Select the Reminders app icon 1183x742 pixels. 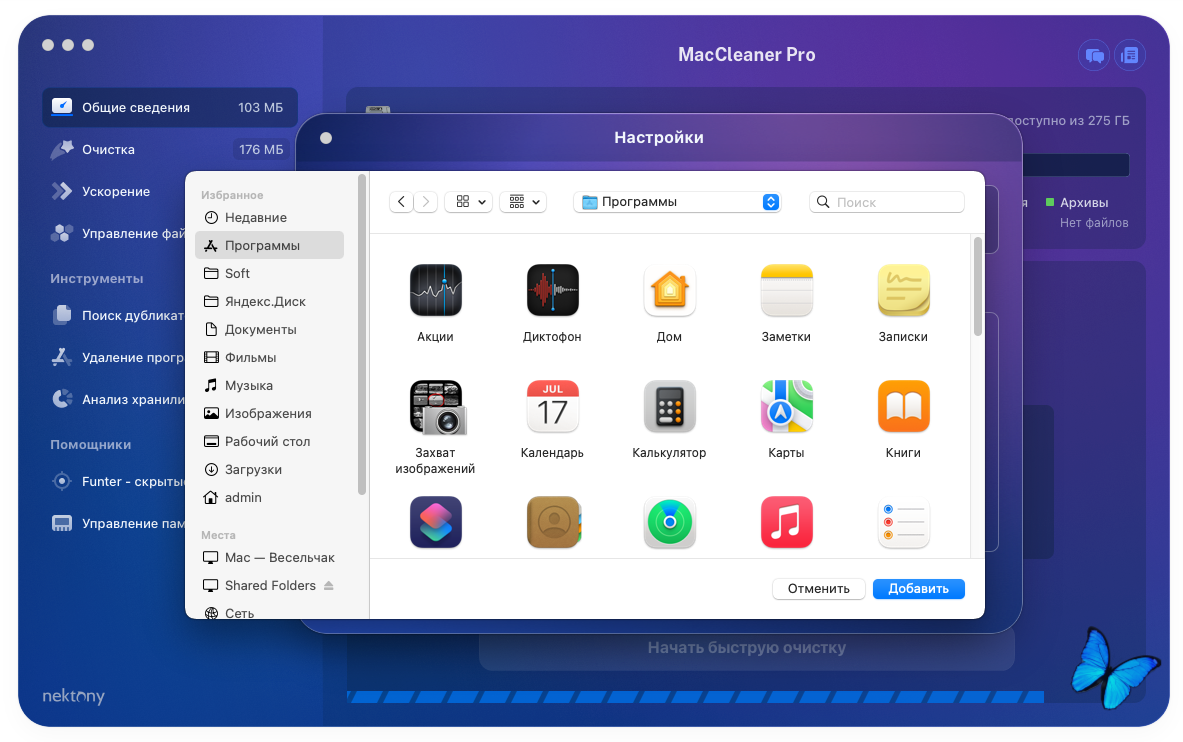[x=903, y=522]
